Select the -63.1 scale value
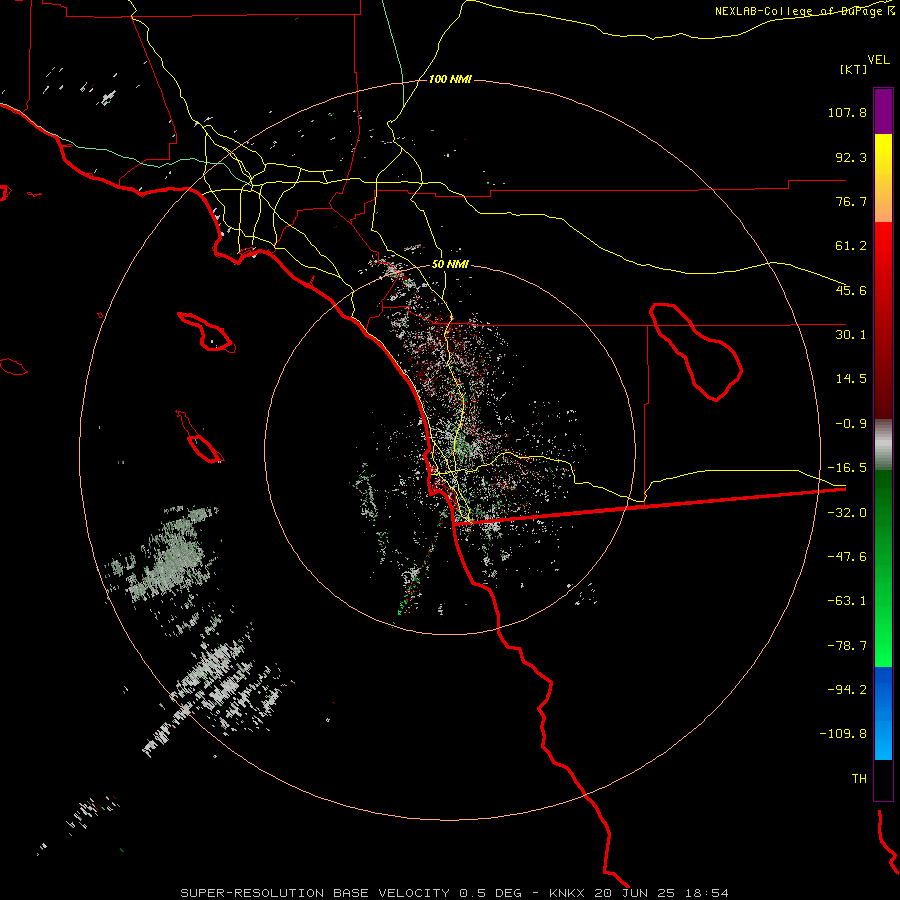 point(847,601)
